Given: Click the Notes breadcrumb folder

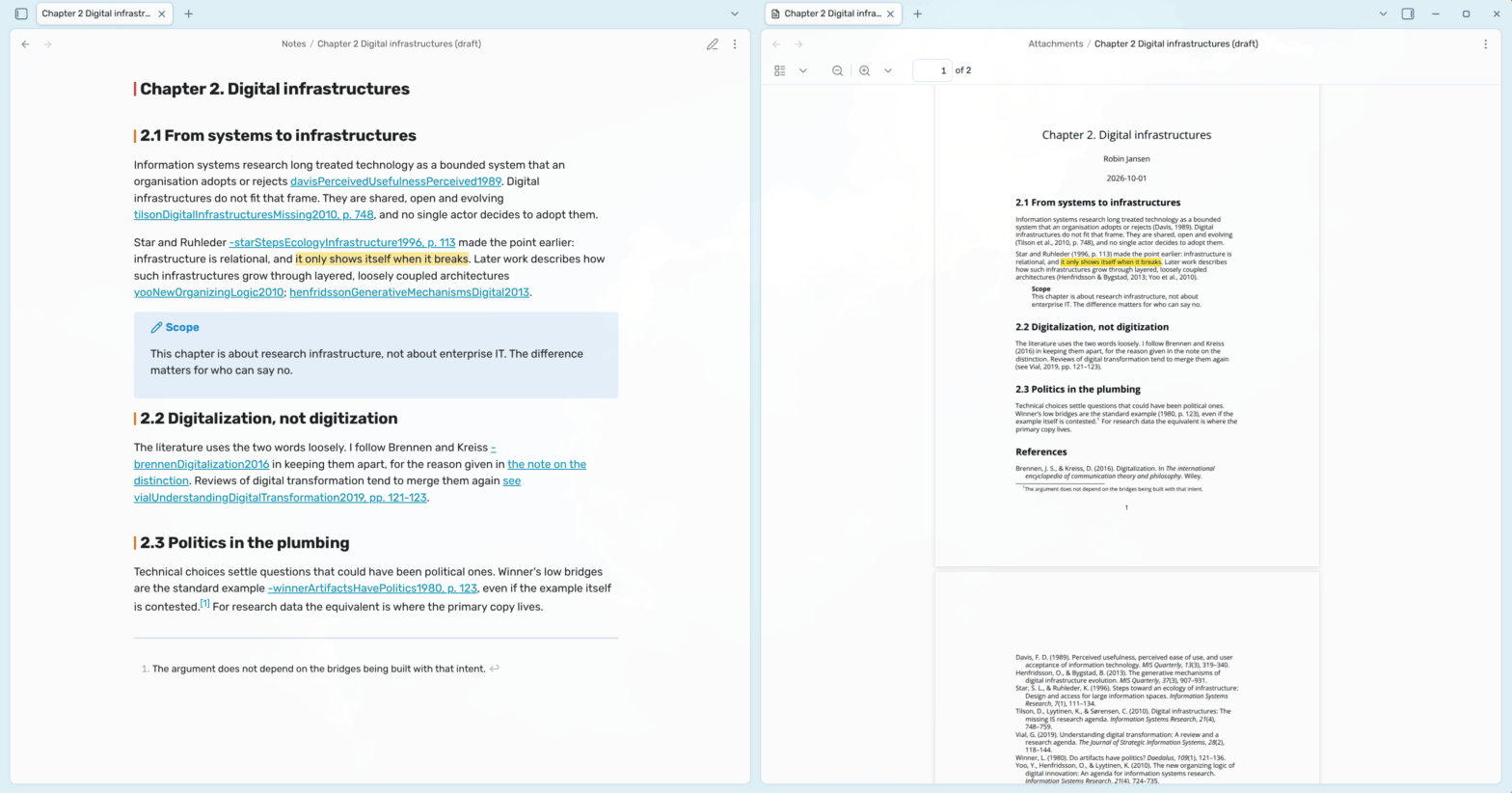Looking at the screenshot, I should pos(293,43).
